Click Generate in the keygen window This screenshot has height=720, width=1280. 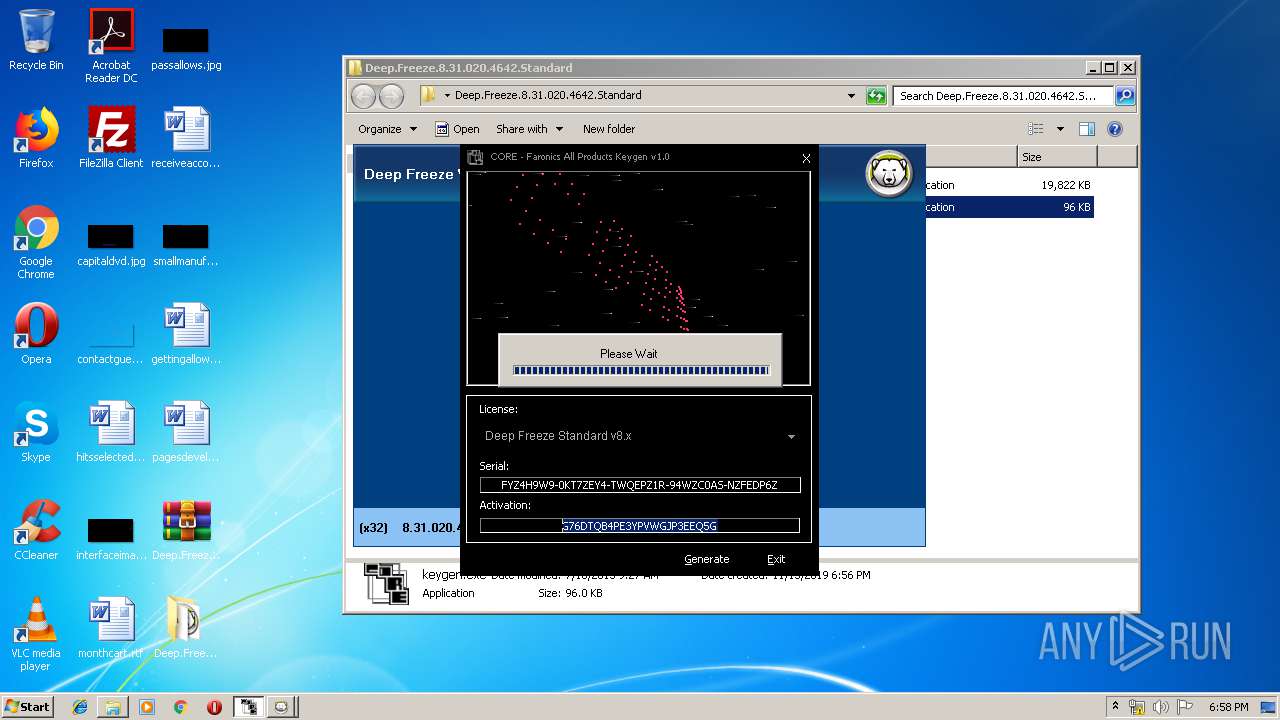(706, 559)
